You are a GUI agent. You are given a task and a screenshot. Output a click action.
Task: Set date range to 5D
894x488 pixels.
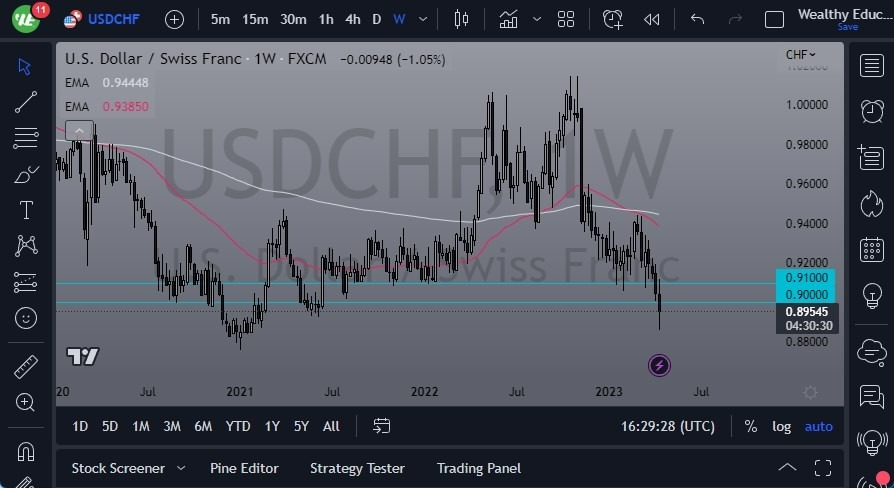pyautogui.click(x=109, y=426)
